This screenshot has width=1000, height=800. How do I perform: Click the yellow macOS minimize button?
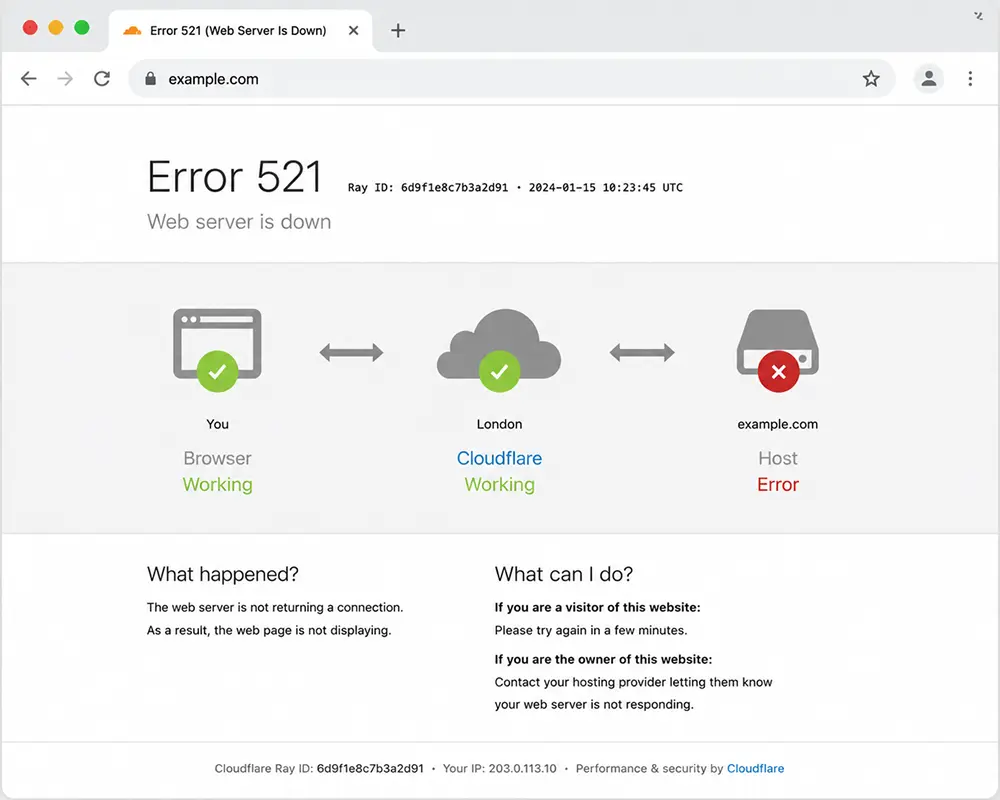pyautogui.click(x=56, y=27)
